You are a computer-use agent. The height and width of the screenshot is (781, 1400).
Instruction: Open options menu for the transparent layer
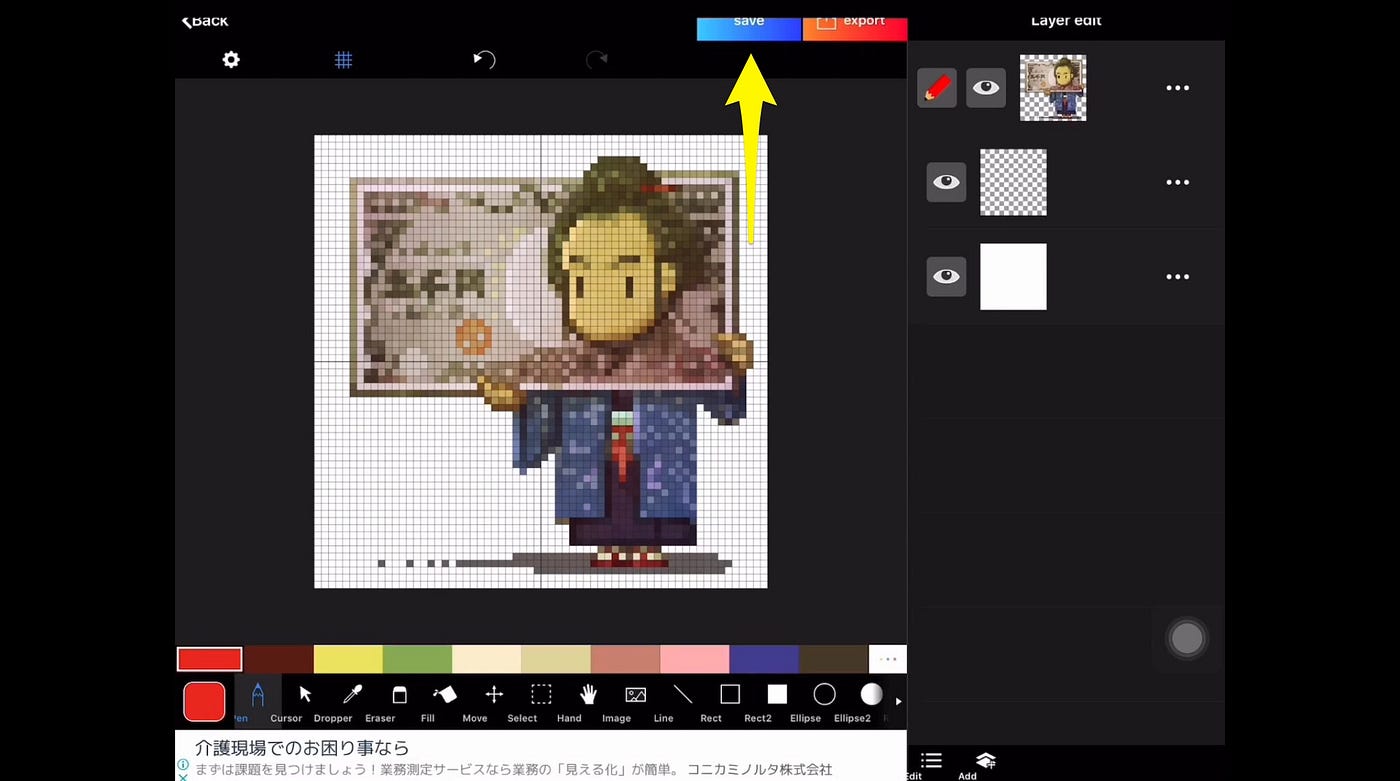point(1178,182)
